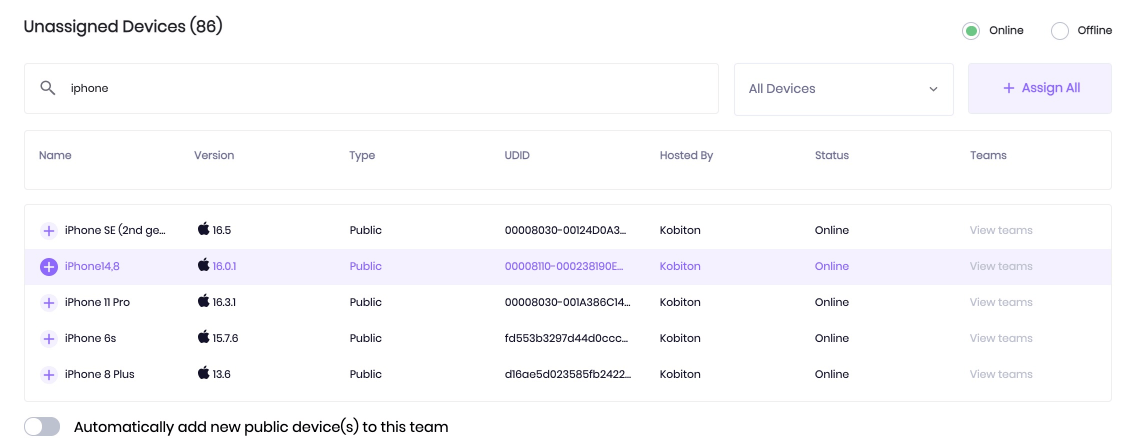Click the iPhone SE (2nd ge... device name
Image resolution: width=1124 pixels, height=446 pixels.
115,230
